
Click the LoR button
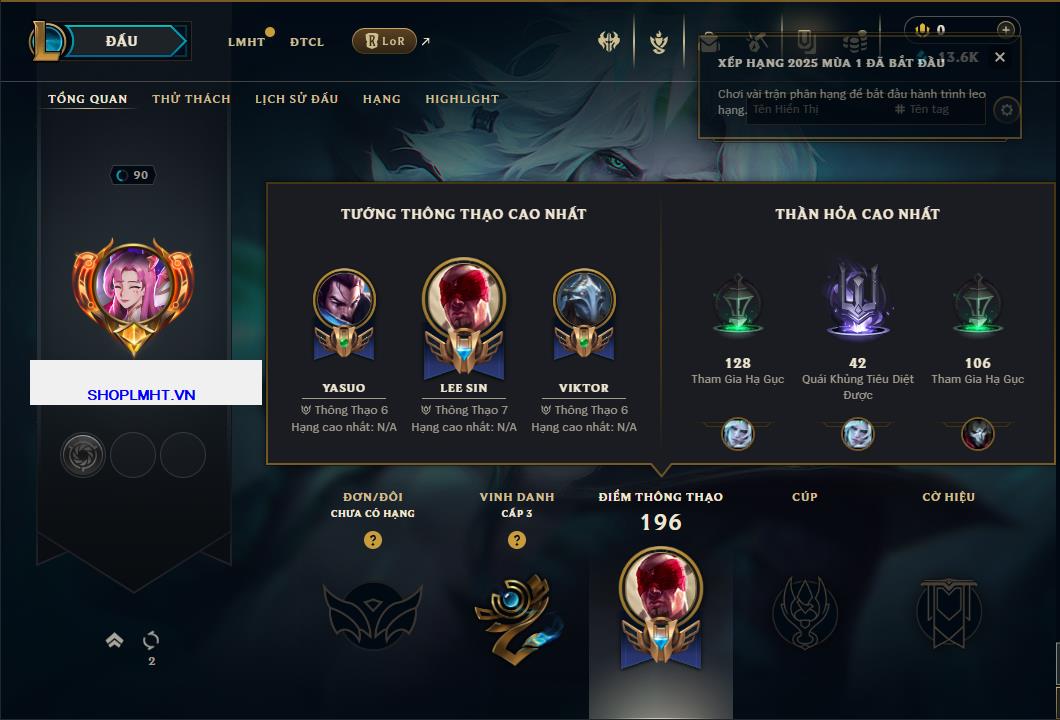(384, 41)
